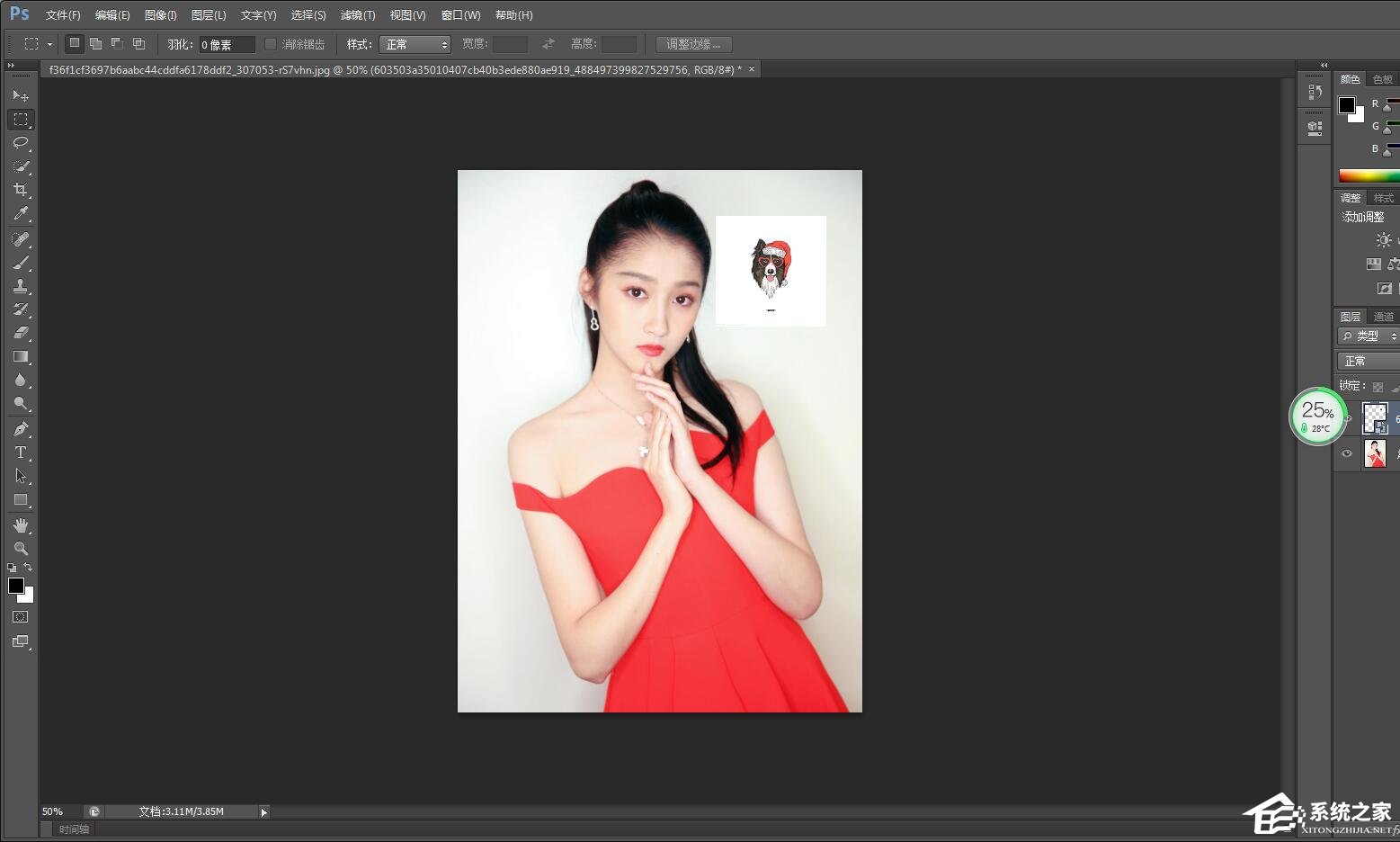This screenshot has width=1400, height=842.
Task: Select the Zoom tool
Action: 21,547
